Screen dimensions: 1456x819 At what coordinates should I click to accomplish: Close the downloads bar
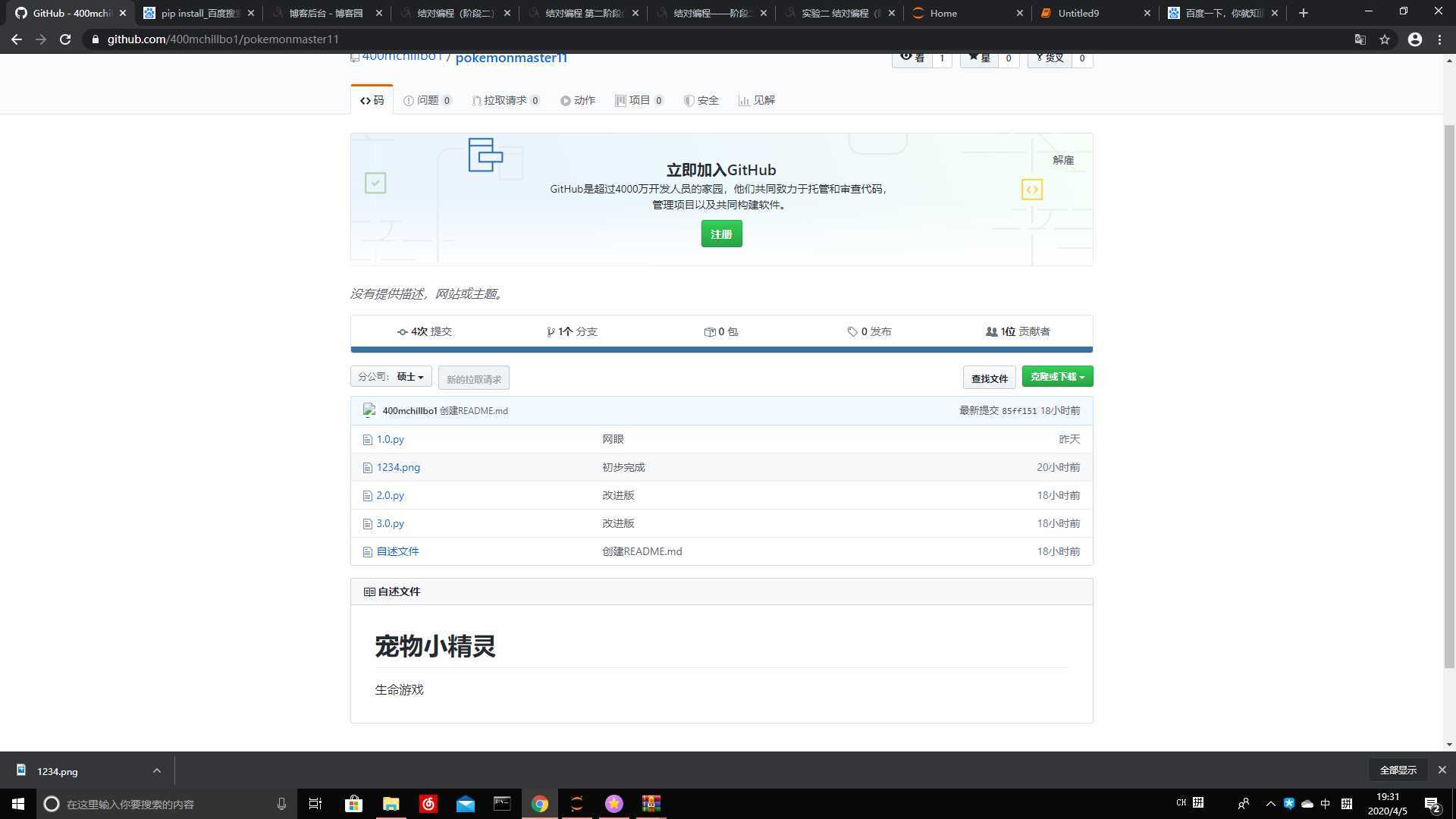coord(1442,770)
